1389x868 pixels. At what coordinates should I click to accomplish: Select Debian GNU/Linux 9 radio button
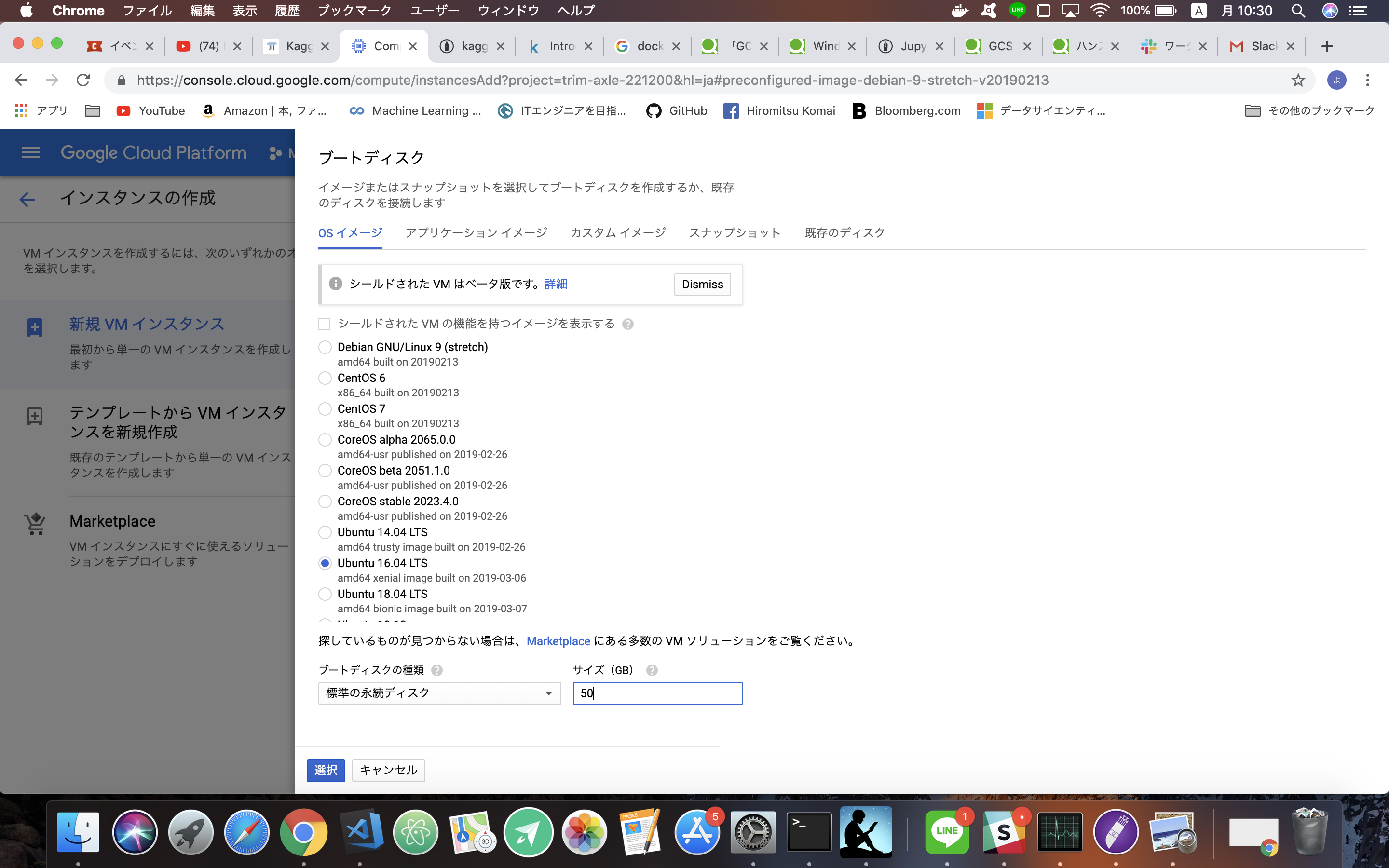coord(324,347)
